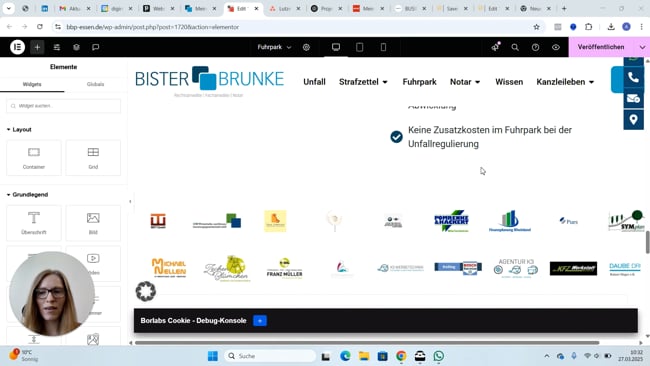Image resolution: width=650 pixels, height=366 pixels.
Task: Open the Windows Start menu
Action: [x=213, y=356]
